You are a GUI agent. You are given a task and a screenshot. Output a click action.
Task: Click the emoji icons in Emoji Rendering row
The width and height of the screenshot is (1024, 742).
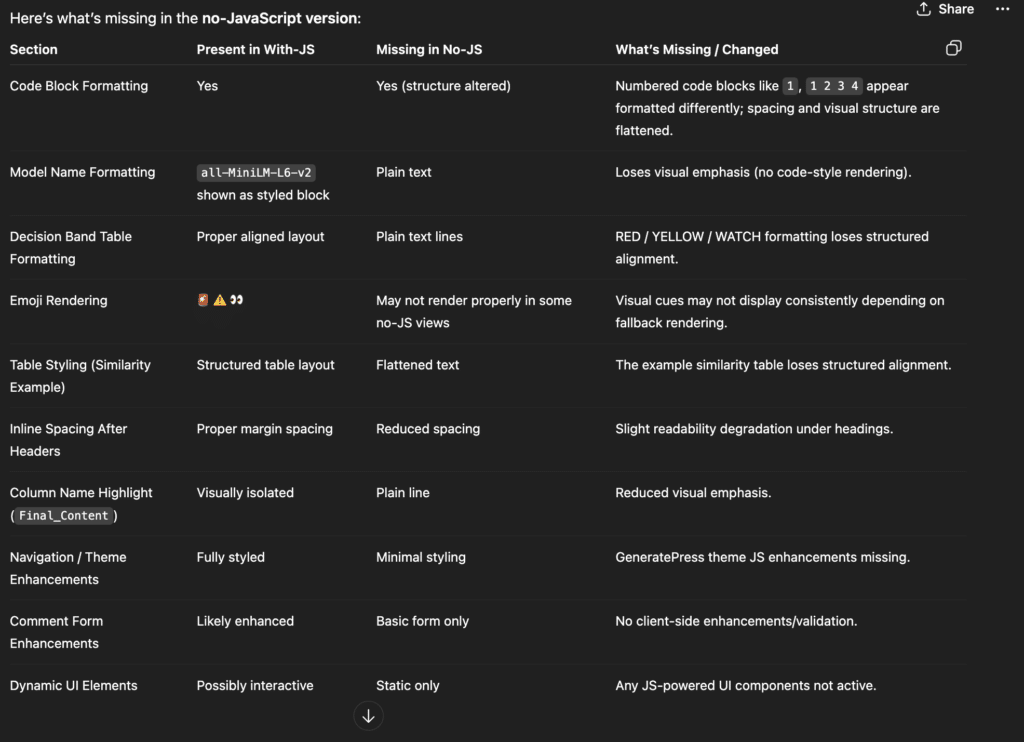click(220, 300)
